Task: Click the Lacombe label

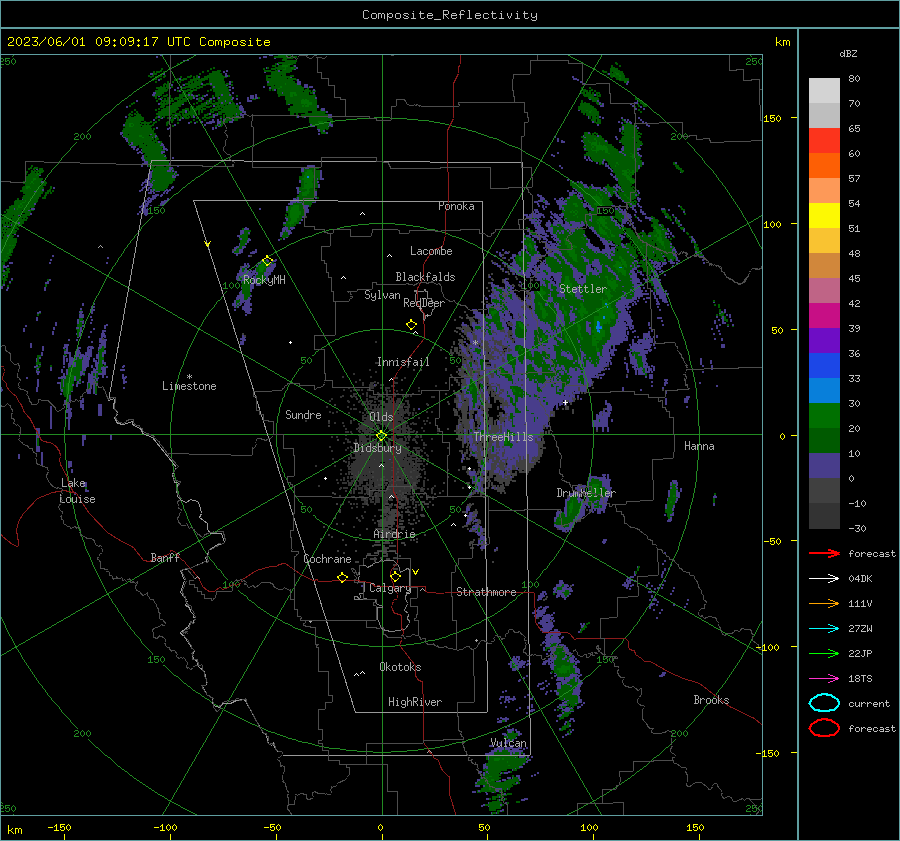Action: (431, 251)
